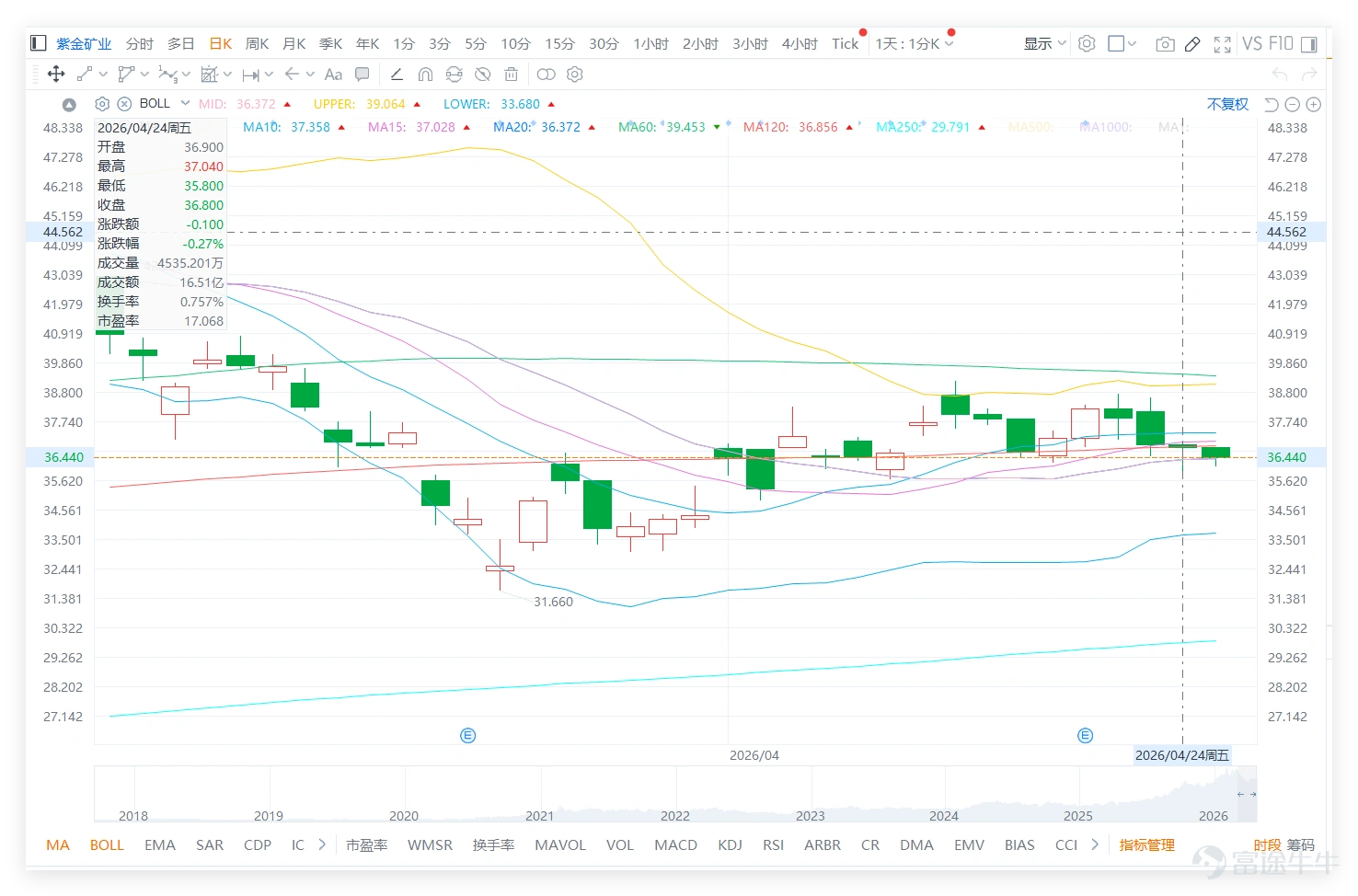Switch to the 分时 intraday tab
The height and width of the screenshot is (896, 1358).
point(140,43)
